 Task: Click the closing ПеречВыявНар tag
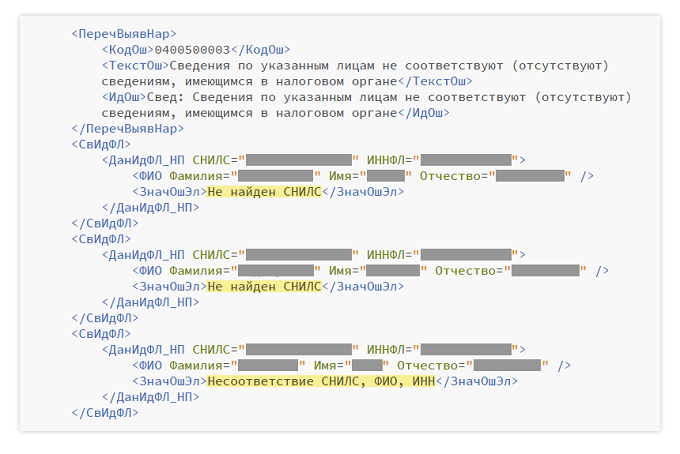point(127,129)
